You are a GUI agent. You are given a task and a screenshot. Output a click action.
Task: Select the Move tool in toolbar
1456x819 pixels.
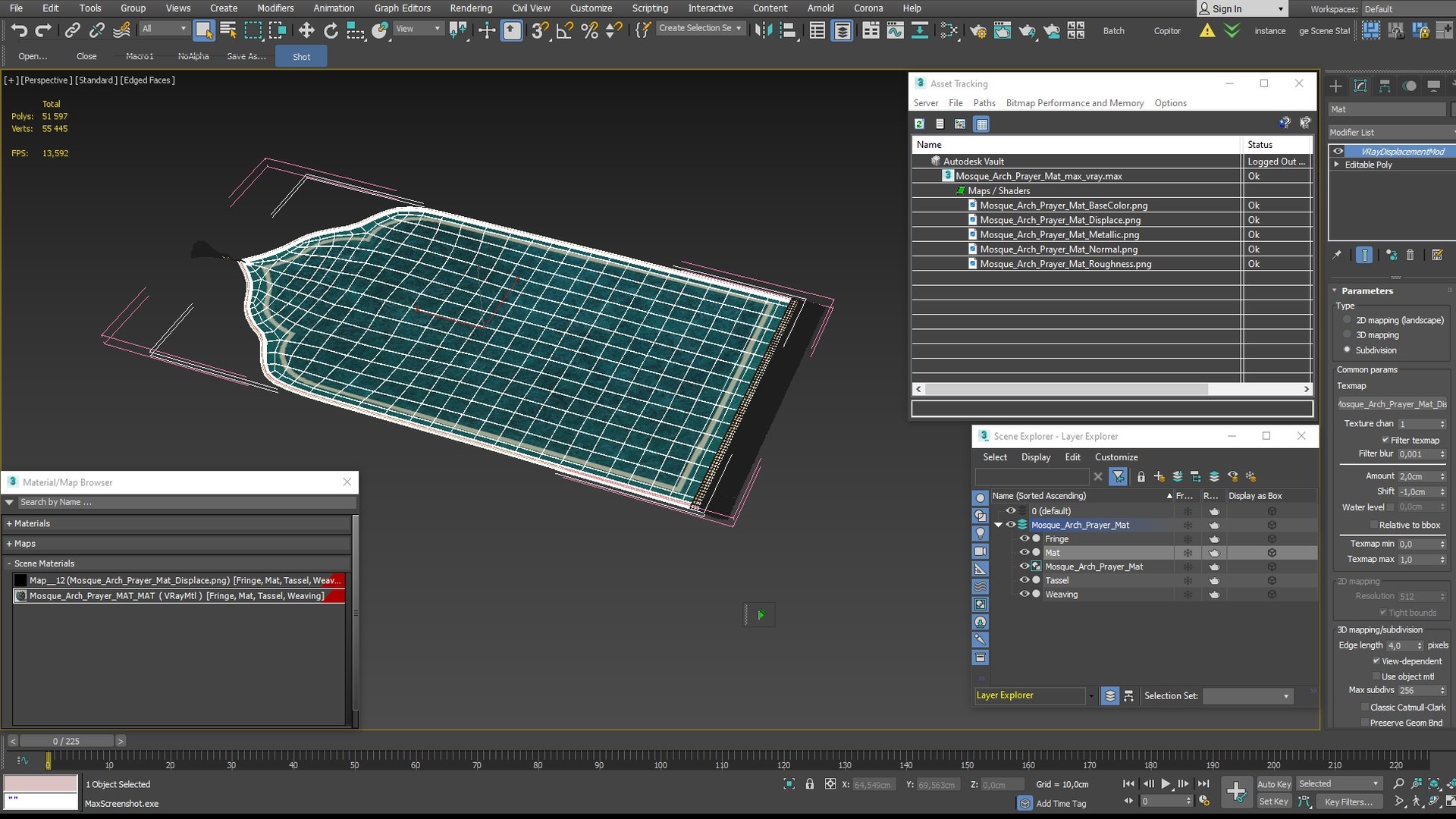tap(306, 30)
